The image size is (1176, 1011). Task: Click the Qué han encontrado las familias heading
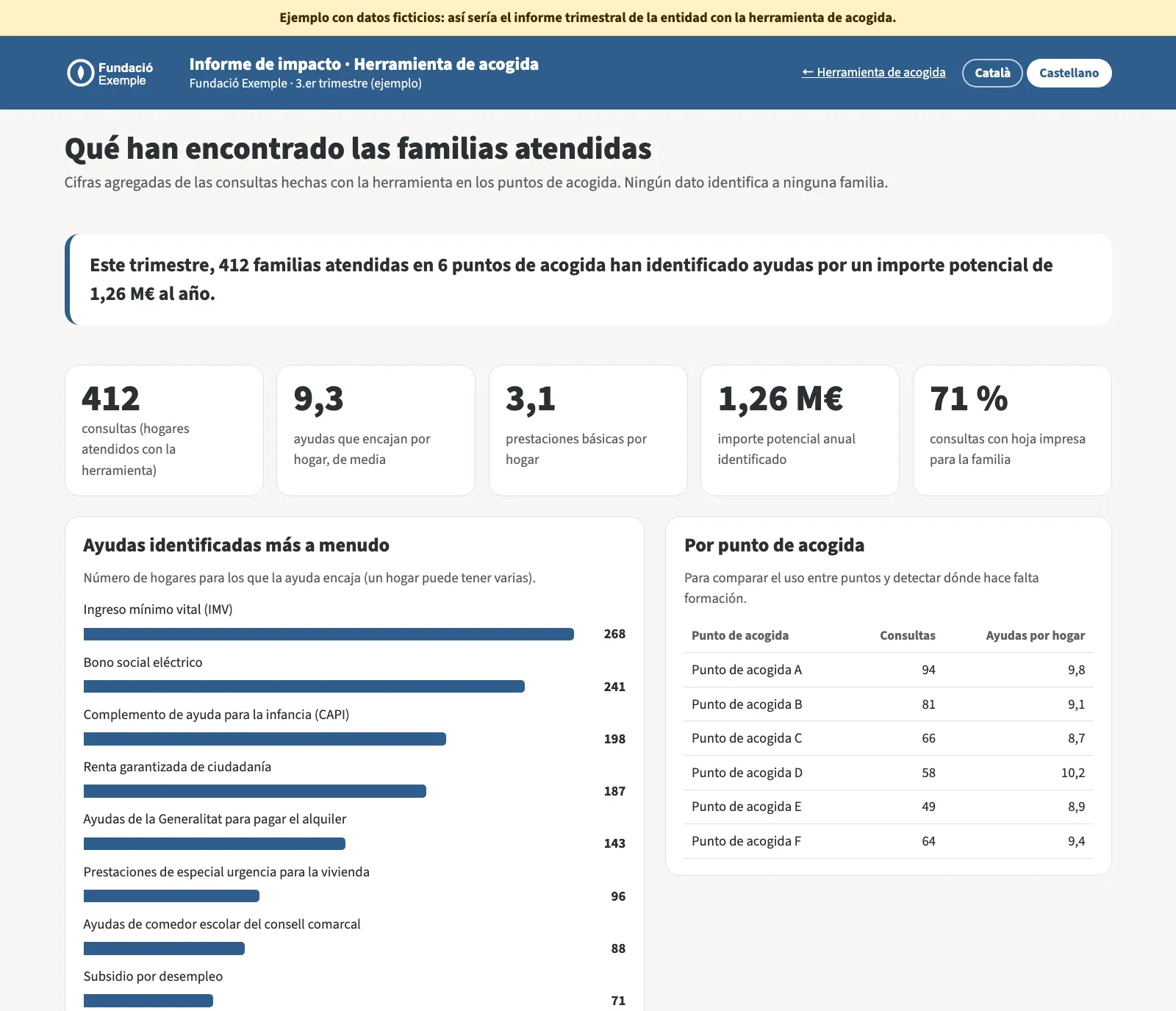coord(358,149)
